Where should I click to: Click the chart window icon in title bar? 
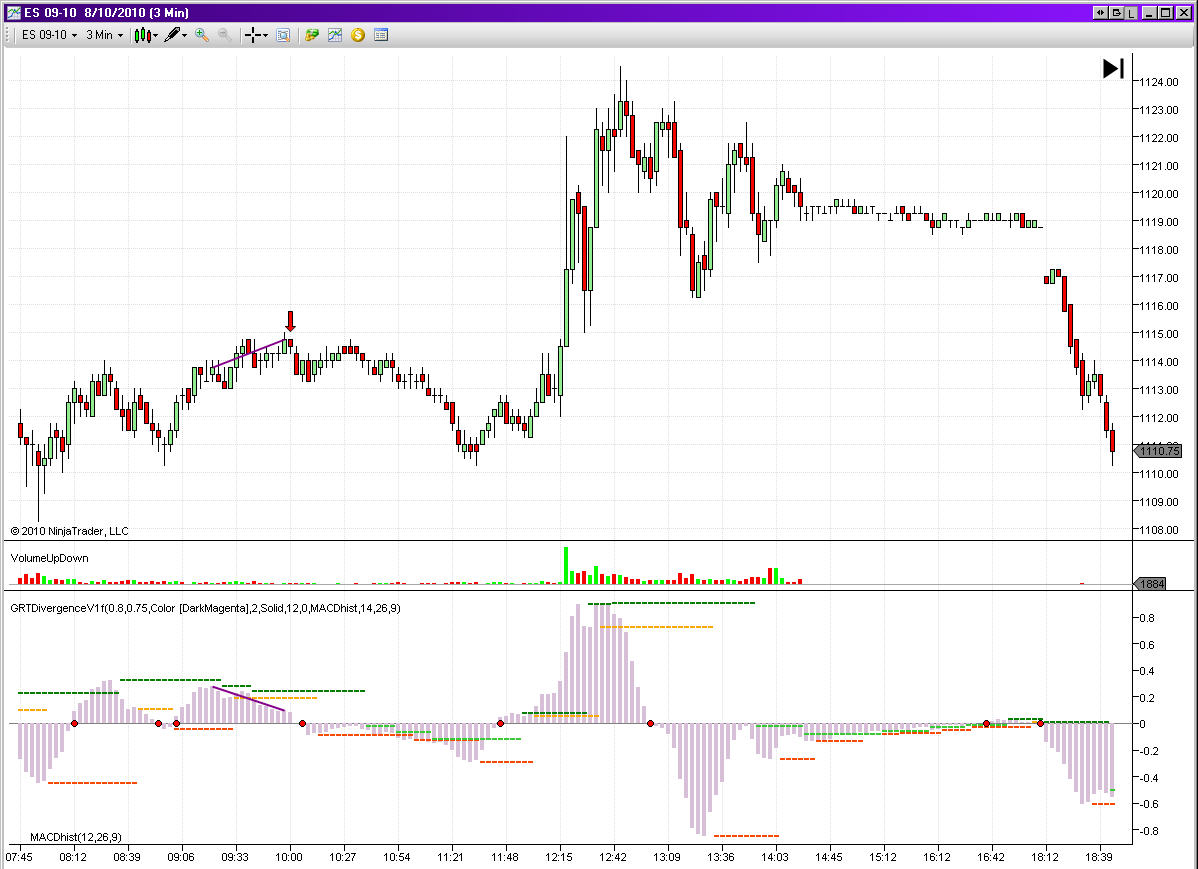point(12,12)
